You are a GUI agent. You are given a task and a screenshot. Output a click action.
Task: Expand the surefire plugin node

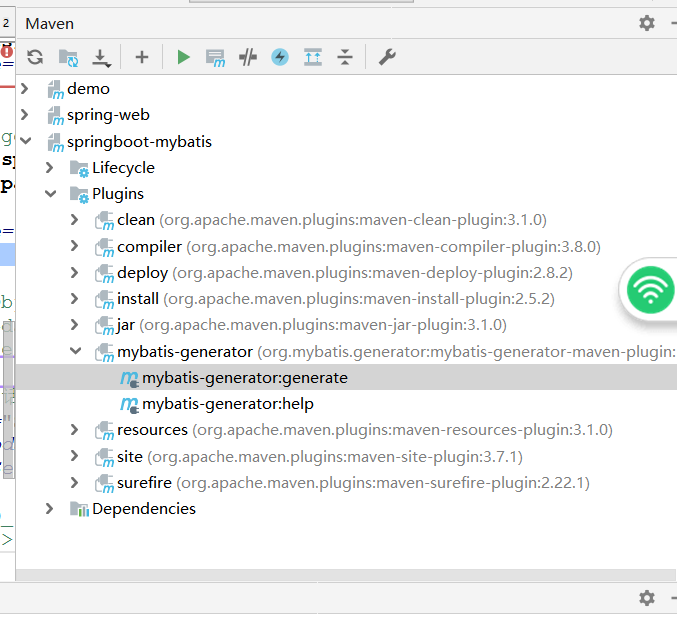click(75, 482)
